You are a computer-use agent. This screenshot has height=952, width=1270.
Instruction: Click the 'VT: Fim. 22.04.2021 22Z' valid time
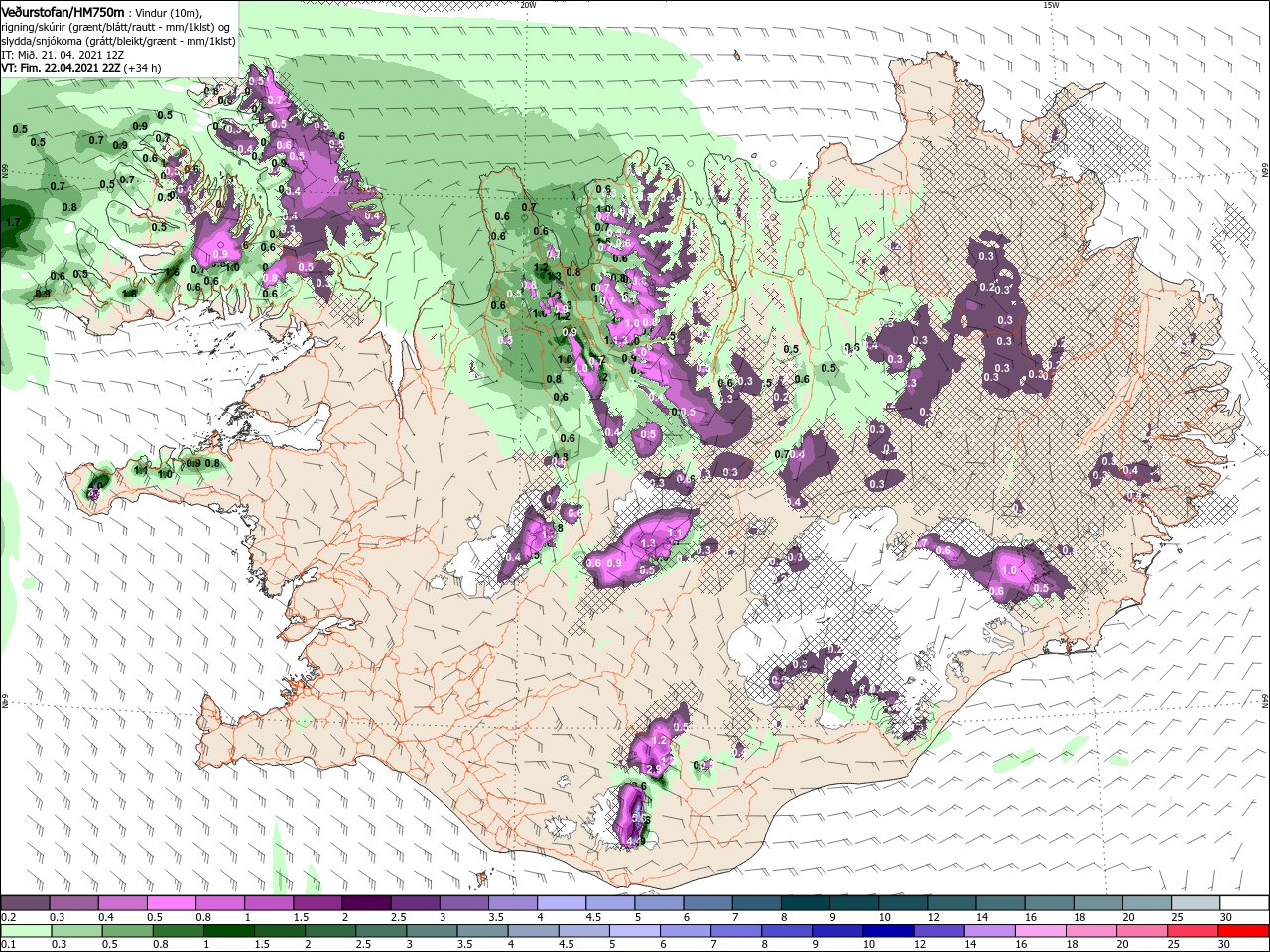click(61, 69)
